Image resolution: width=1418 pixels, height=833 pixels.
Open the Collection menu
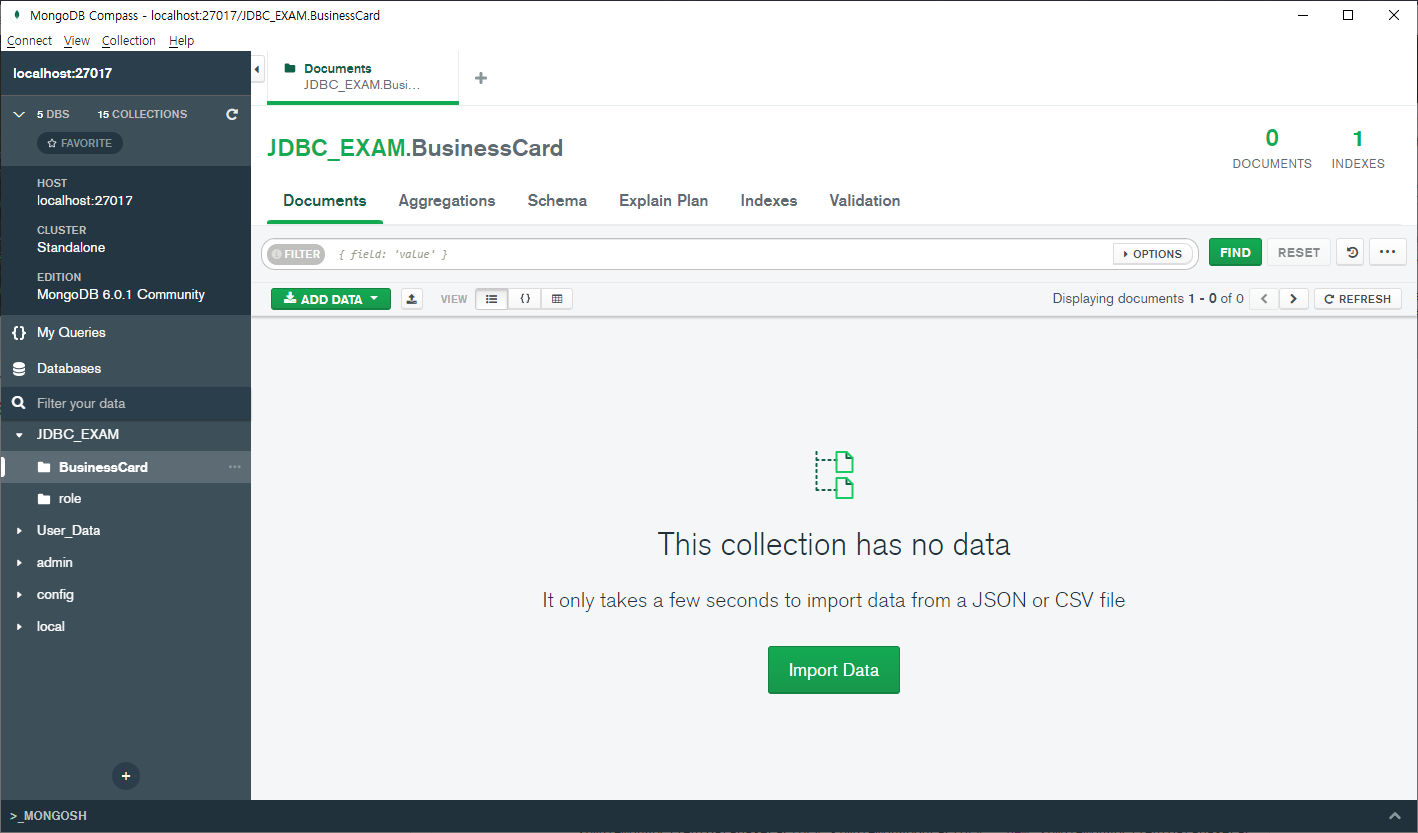(129, 41)
